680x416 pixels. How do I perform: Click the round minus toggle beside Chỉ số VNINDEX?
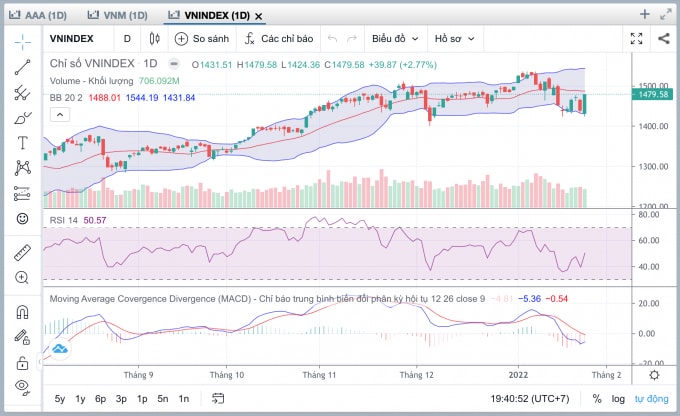174,64
